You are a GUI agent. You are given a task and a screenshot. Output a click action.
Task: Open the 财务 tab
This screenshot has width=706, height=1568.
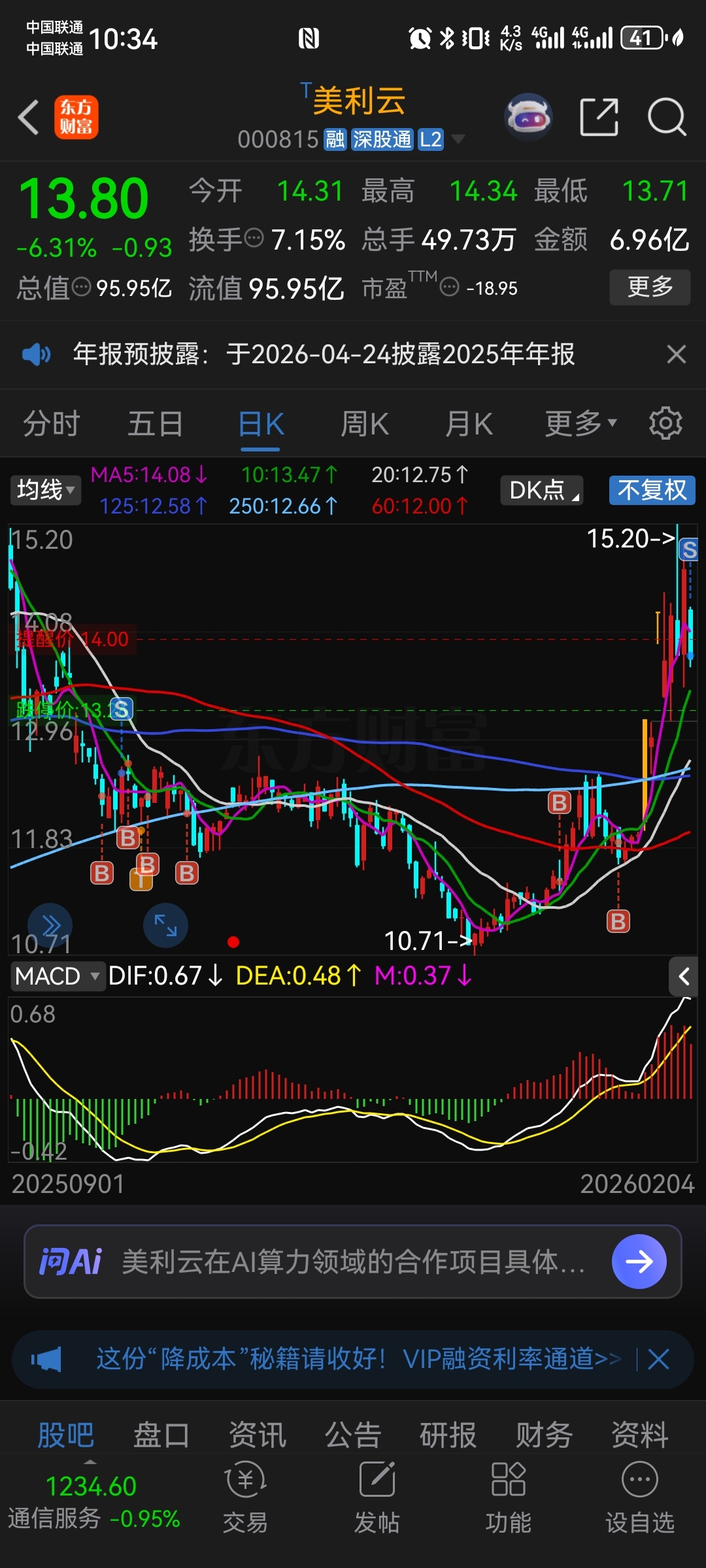(x=545, y=1435)
